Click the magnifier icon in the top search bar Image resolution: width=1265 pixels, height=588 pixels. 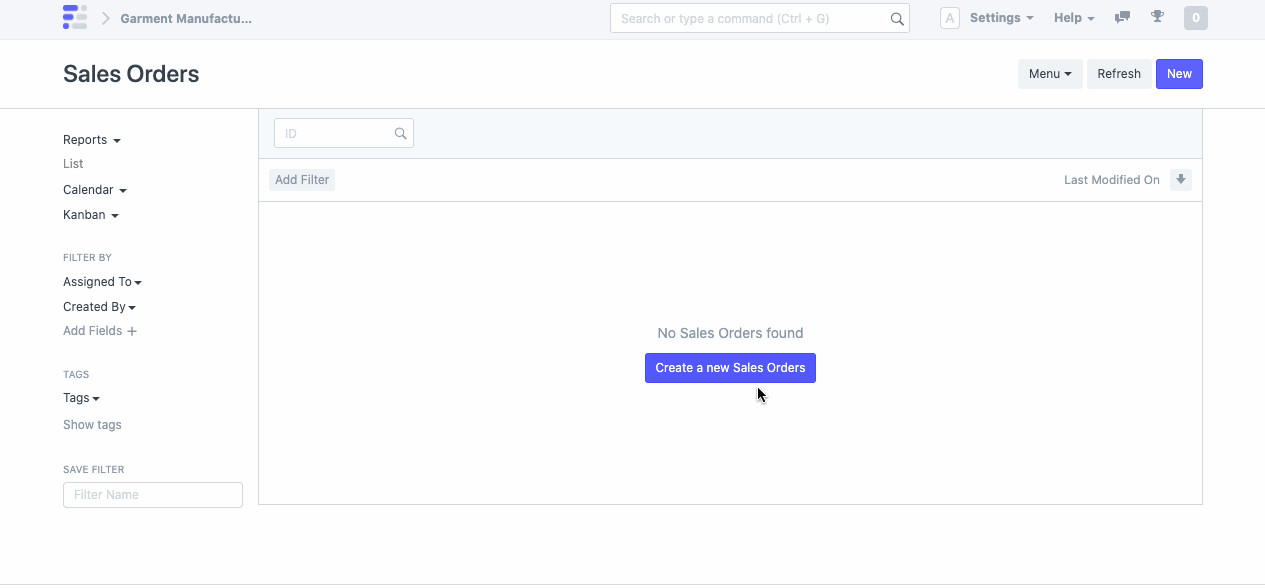click(x=897, y=19)
